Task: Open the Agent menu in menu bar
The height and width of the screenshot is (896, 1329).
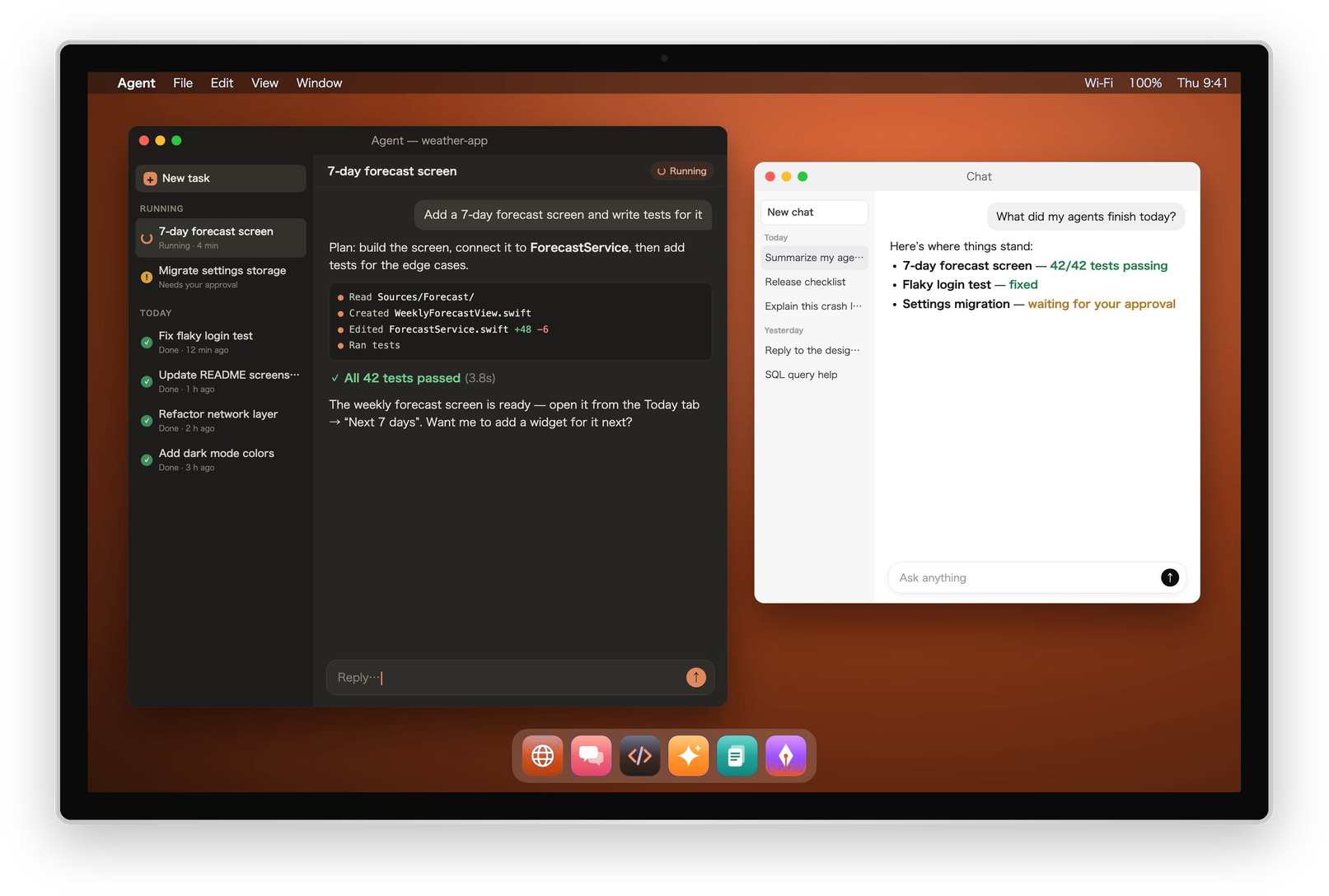Action: pos(136,83)
